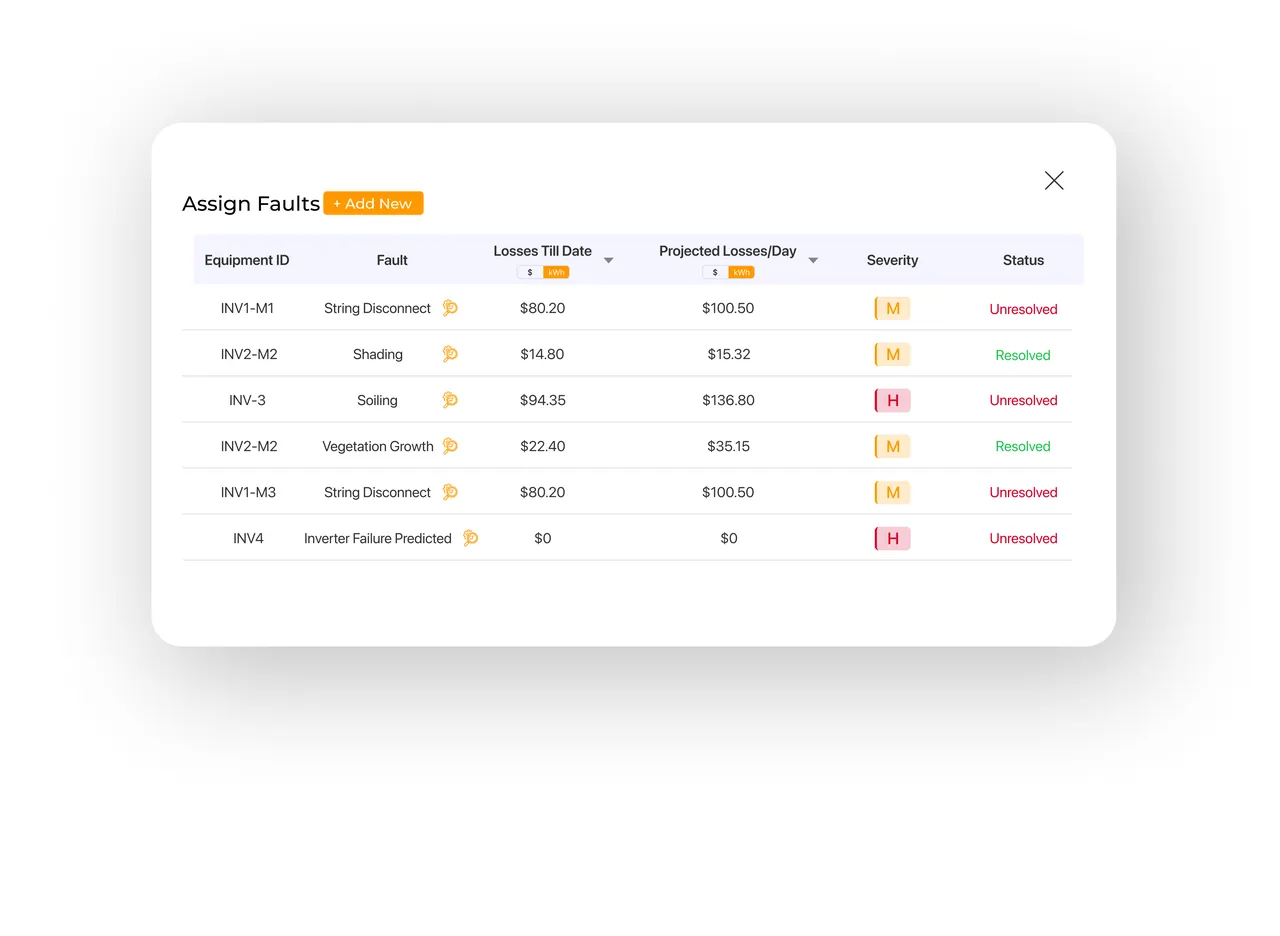Viewport: 1280px width, 936px height.
Task: Open the Projected Losses/Day sort dropdown arrow
Action: click(x=813, y=260)
